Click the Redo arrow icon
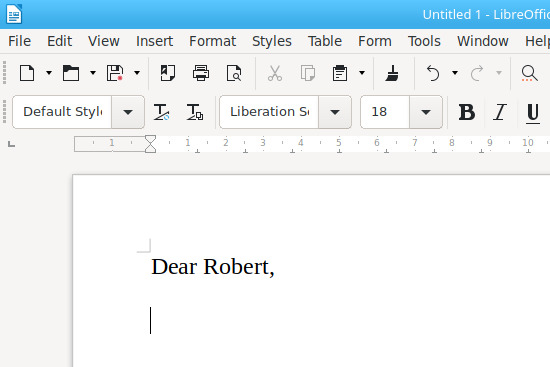Screen dimensions: 550x367 click(477, 73)
